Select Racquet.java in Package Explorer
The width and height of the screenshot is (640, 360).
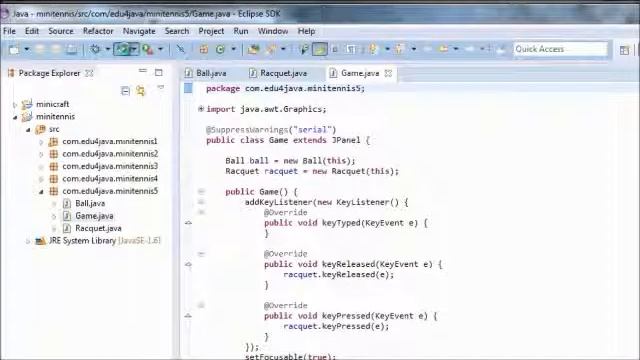pyautogui.click(x=98, y=228)
